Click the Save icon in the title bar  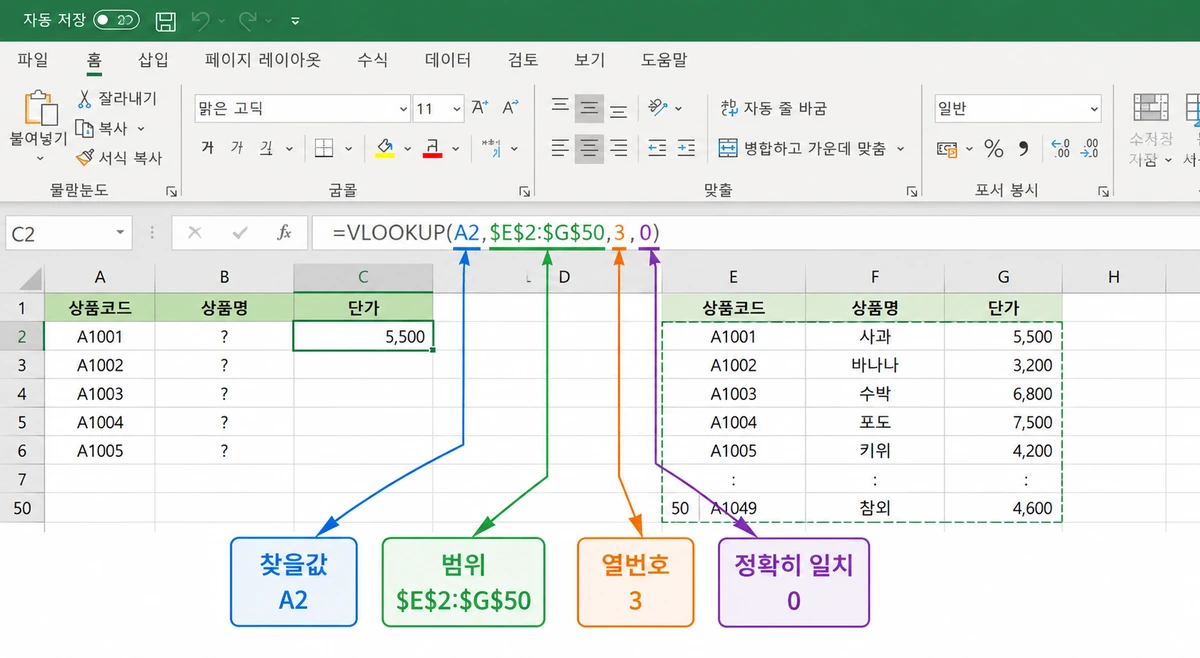click(166, 20)
